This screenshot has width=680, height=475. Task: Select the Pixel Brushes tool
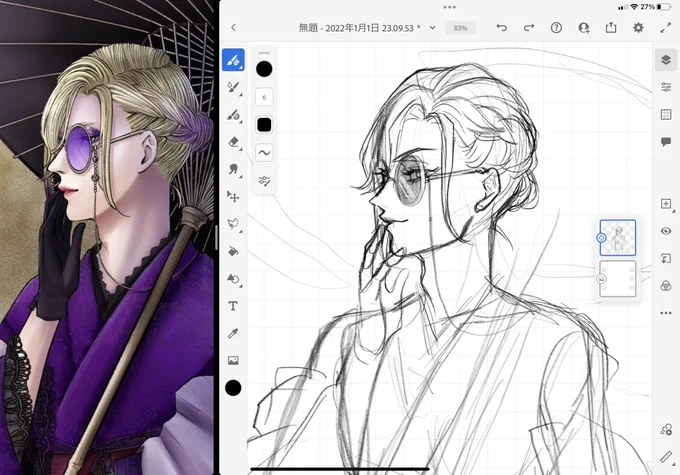click(x=233, y=60)
